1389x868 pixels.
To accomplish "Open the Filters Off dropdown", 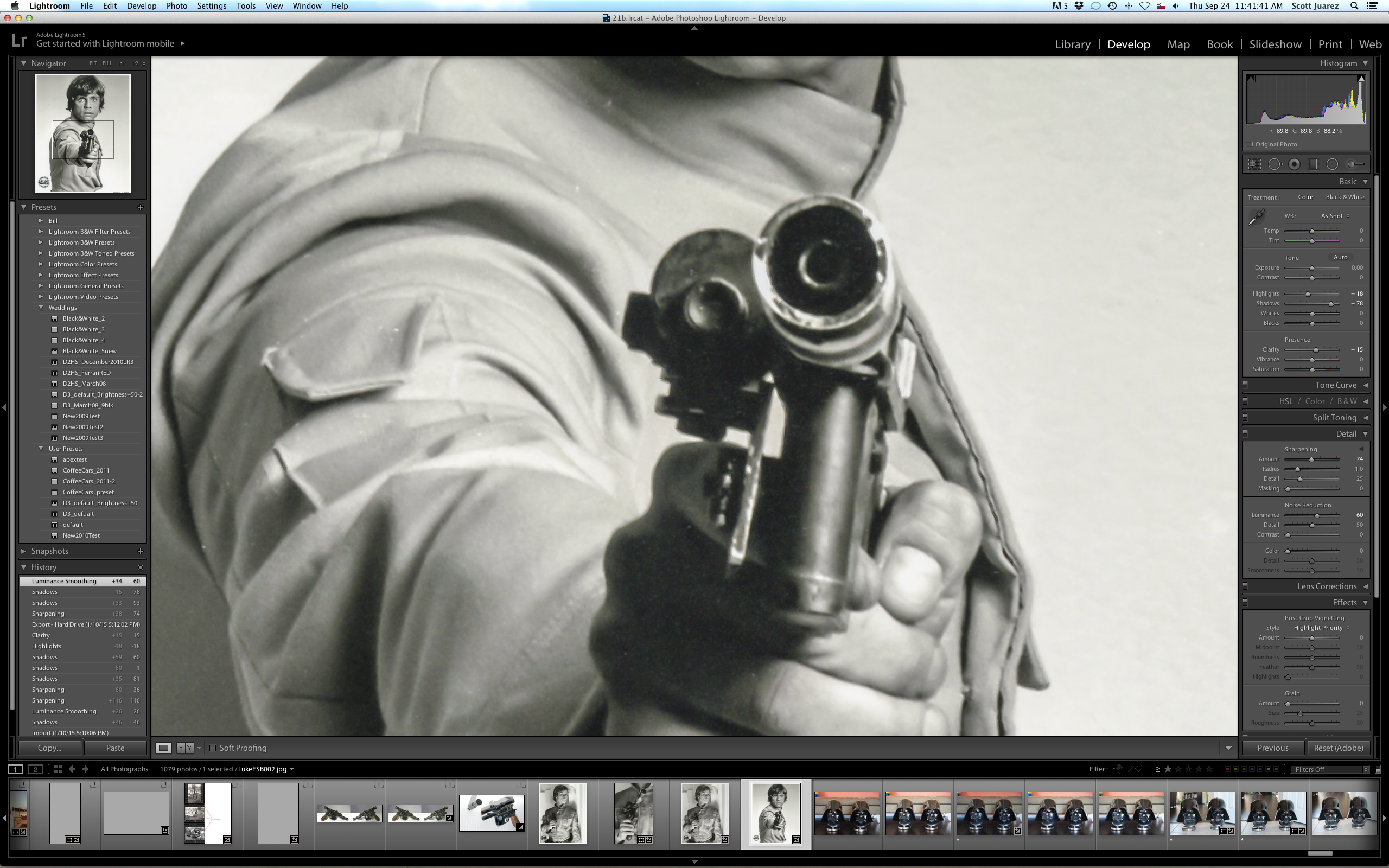I will click(1329, 769).
